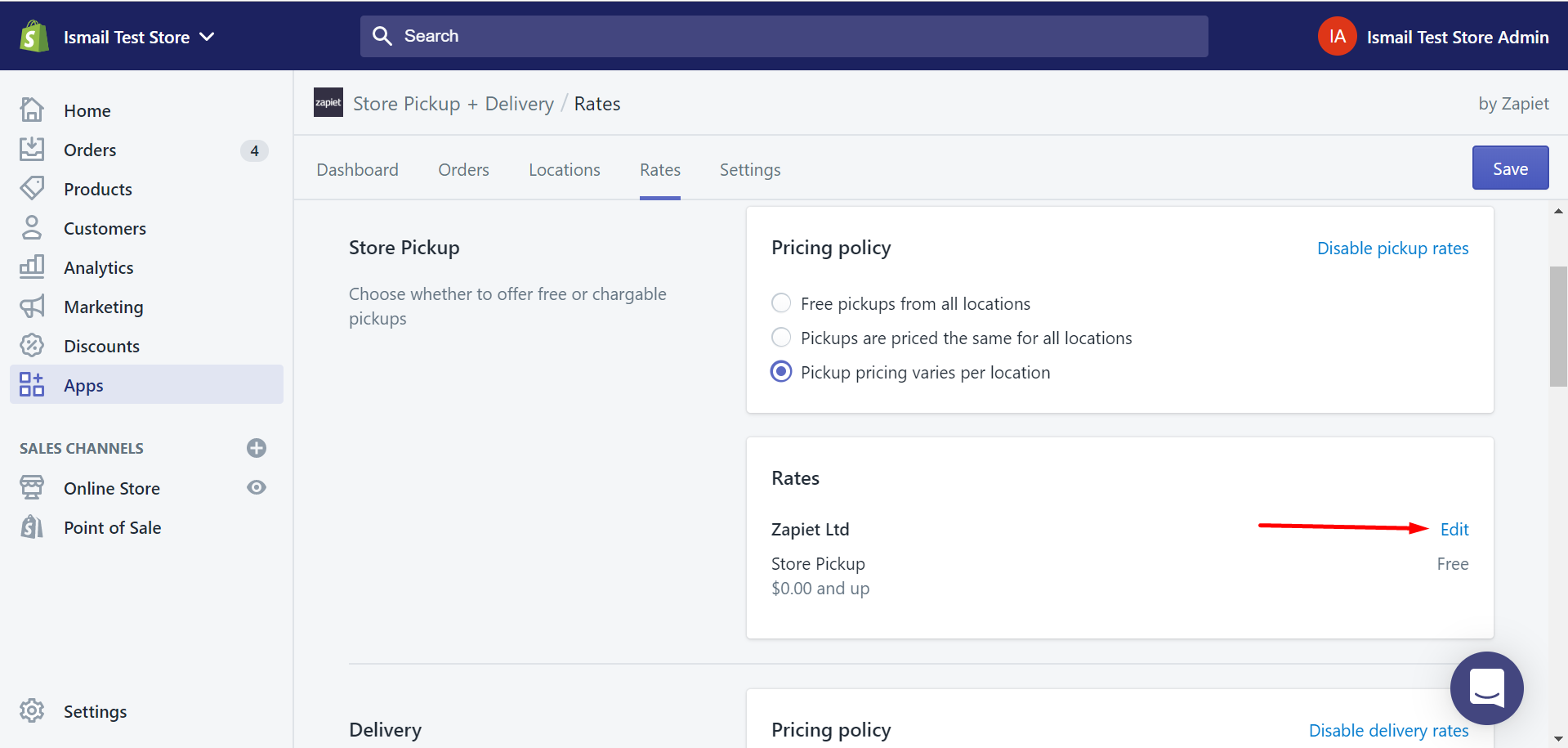Open Marketing in sidebar
Image resolution: width=1568 pixels, height=748 pixels.
click(104, 307)
